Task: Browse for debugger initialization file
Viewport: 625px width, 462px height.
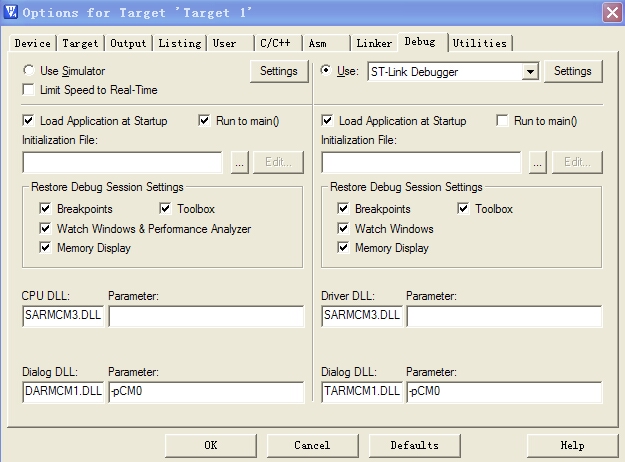Action: (538, 162)
